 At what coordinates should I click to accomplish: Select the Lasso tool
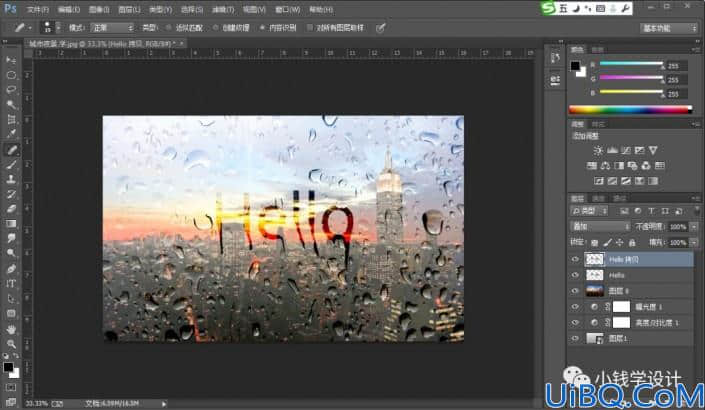(x=11, y=90)
